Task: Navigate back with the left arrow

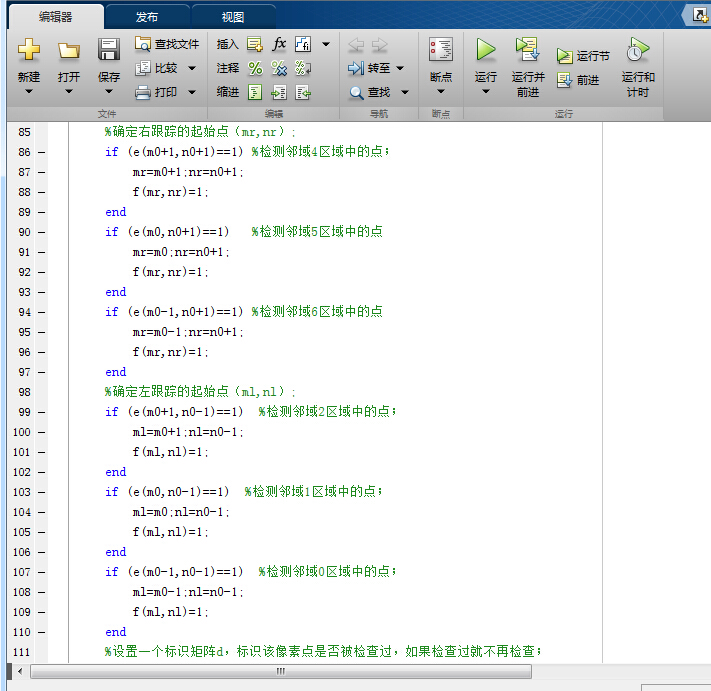Action: pos(356,44)
